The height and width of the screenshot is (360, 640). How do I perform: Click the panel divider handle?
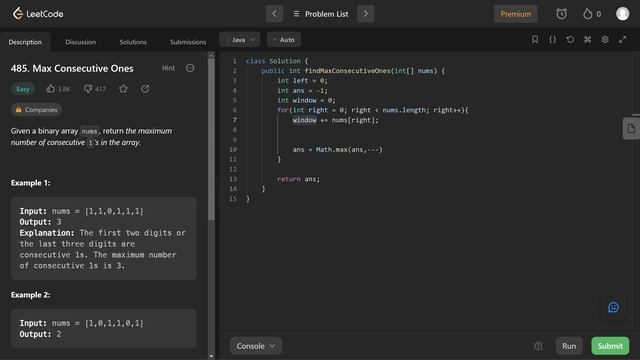tap(217, 181)
